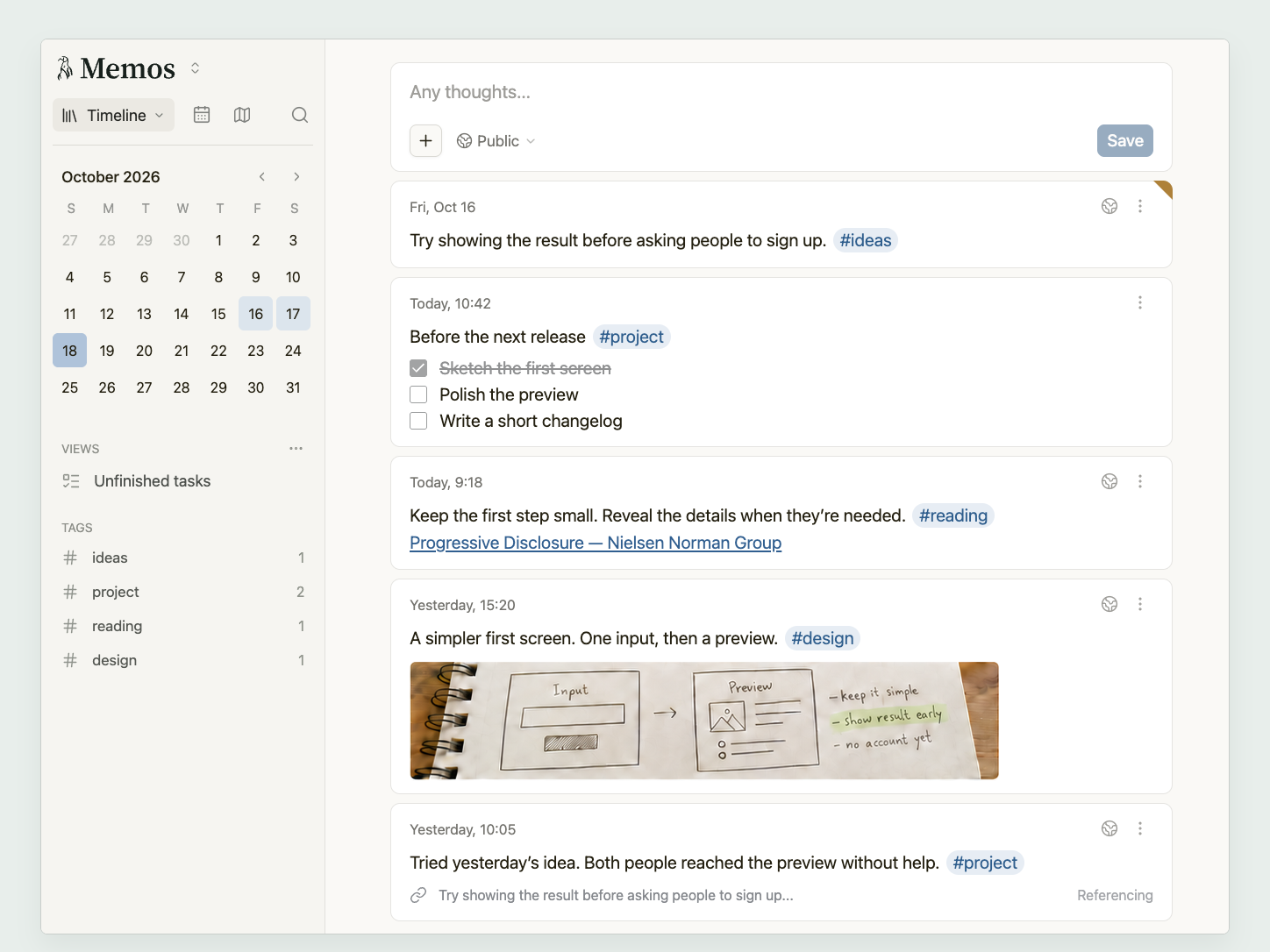This screenshot has width=1270, height=952.
Task: Go to next month in calendar
Action: 296,176
